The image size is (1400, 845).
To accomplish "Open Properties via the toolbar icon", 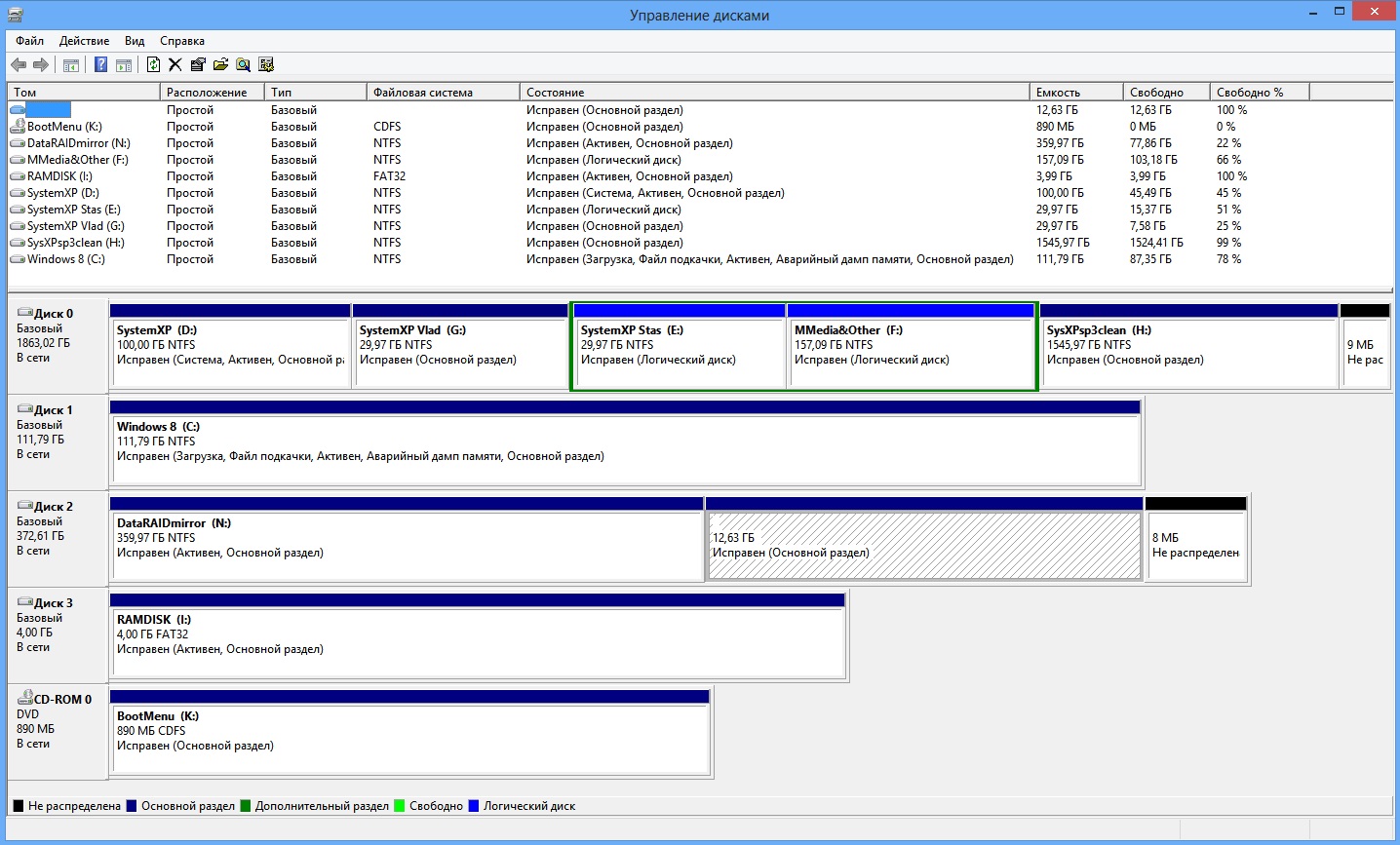I will click(198, 64).
